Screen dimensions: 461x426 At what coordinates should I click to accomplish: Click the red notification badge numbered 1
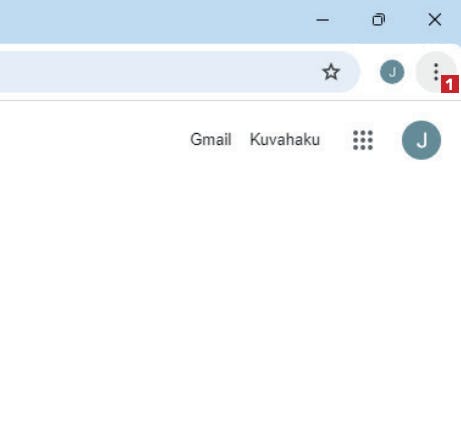point(450,84)
